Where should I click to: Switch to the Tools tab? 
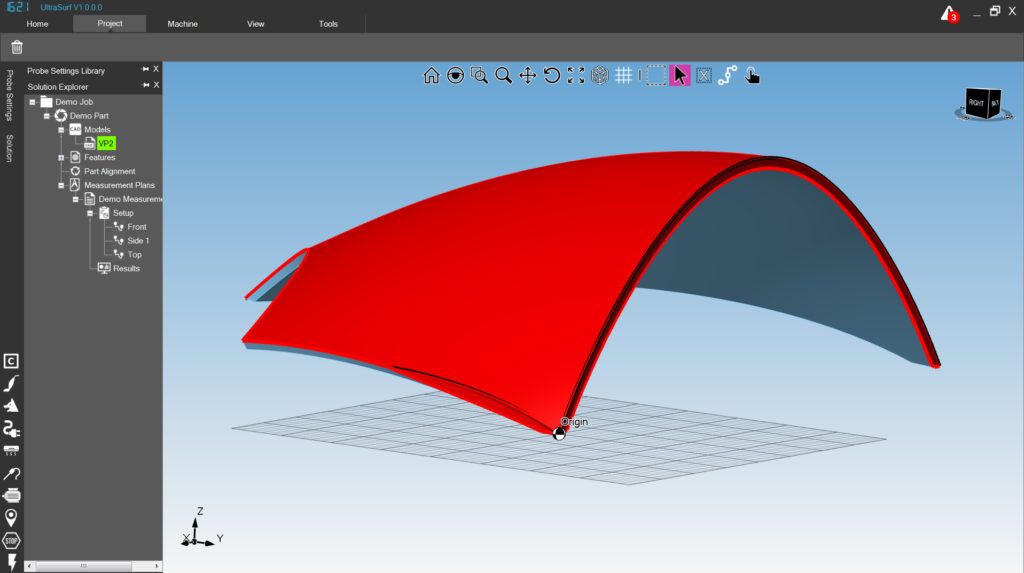pyautogui.click(x=328, y=24)
